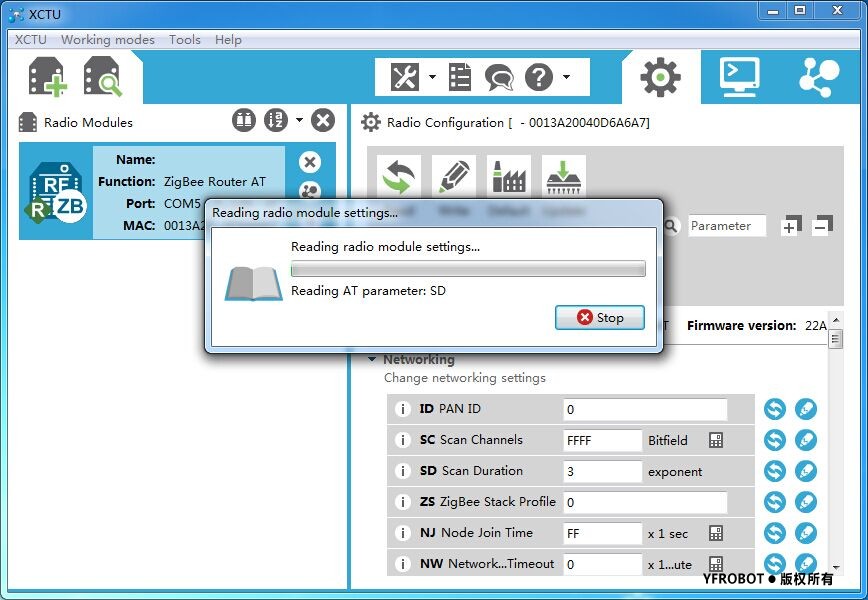Refresh the ID PAN ID parameter
The height and width of the screenshot is (600, 868).
pyautogui.click(x=775, y=409)
